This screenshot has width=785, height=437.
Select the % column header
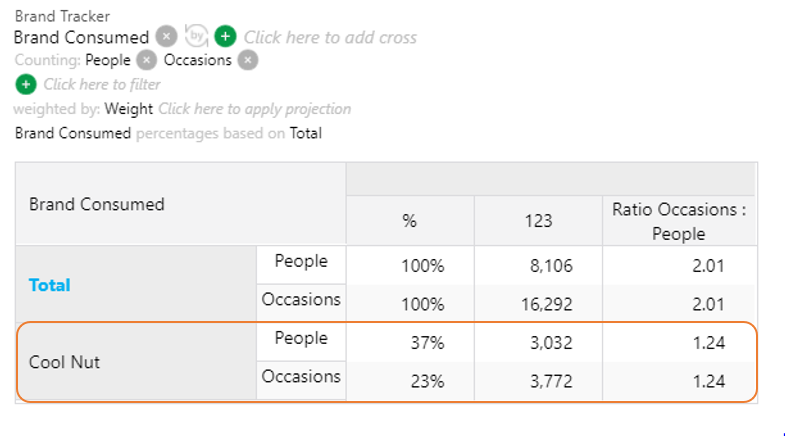(410, 220)
